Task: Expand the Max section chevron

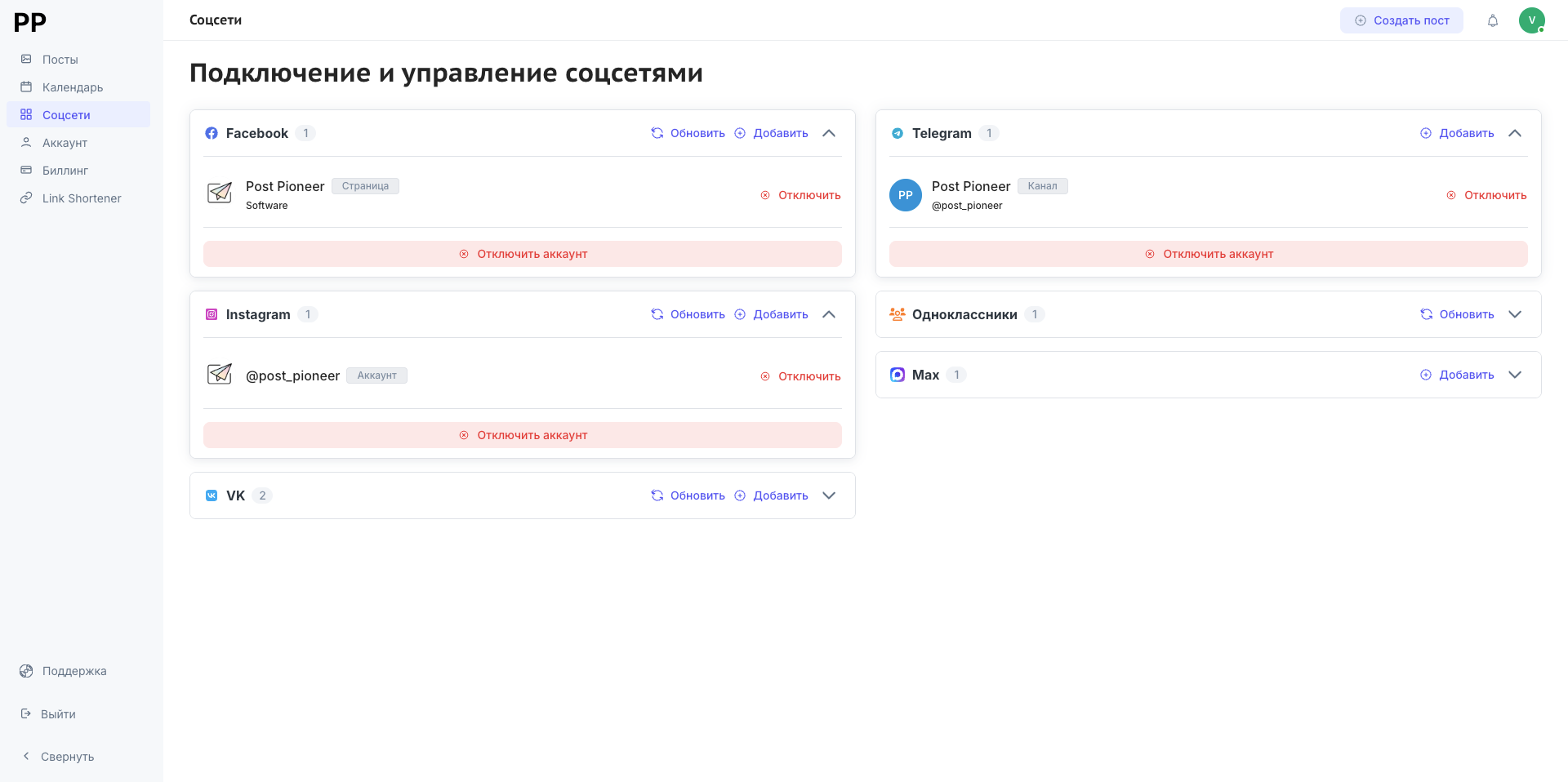Action: [1515, 375]
